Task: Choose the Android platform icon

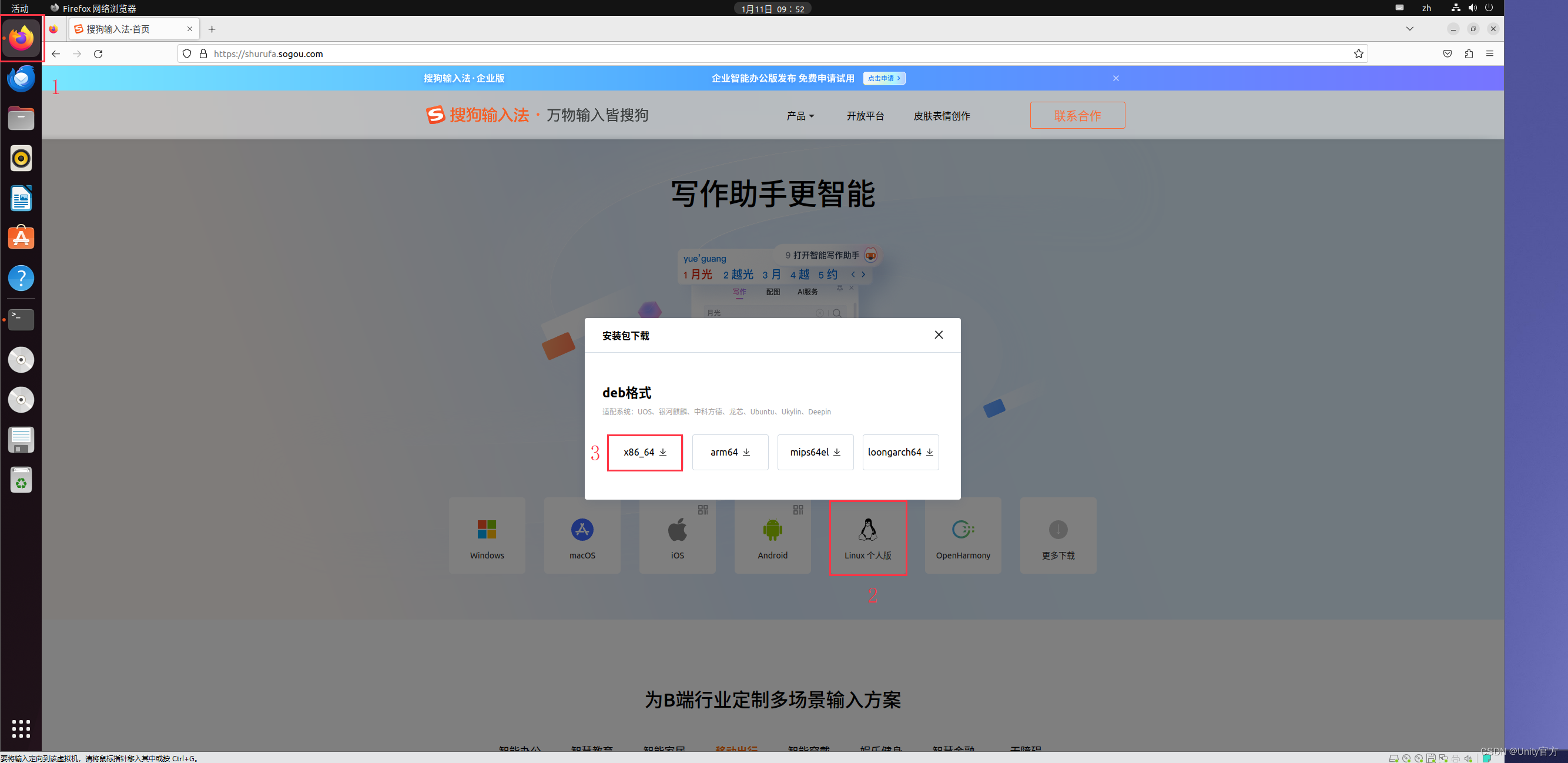Action: (x=772, y=535)
